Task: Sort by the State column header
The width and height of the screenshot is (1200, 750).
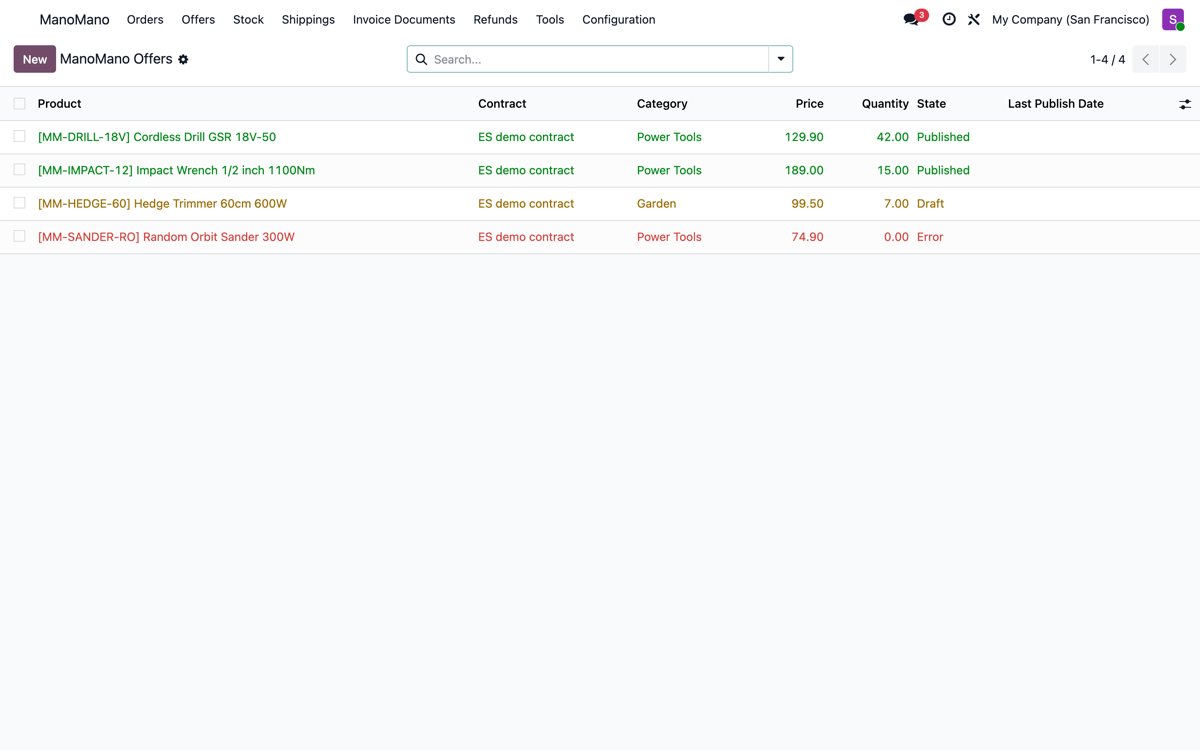Action: click(x=931, y=104)
